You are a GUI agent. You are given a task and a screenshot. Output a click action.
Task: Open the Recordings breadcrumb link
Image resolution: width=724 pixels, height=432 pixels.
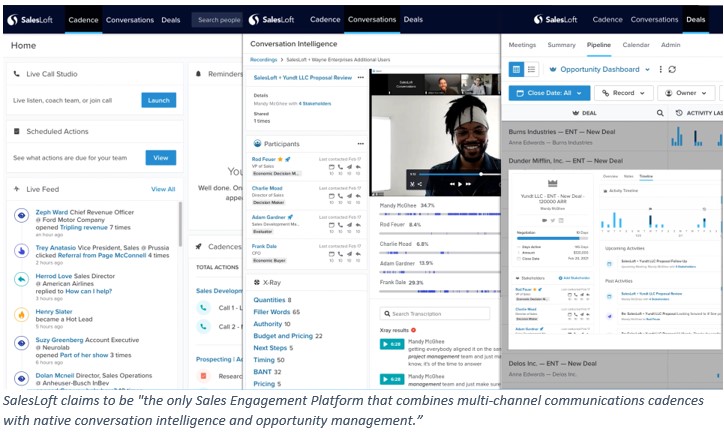click(263, 60)
